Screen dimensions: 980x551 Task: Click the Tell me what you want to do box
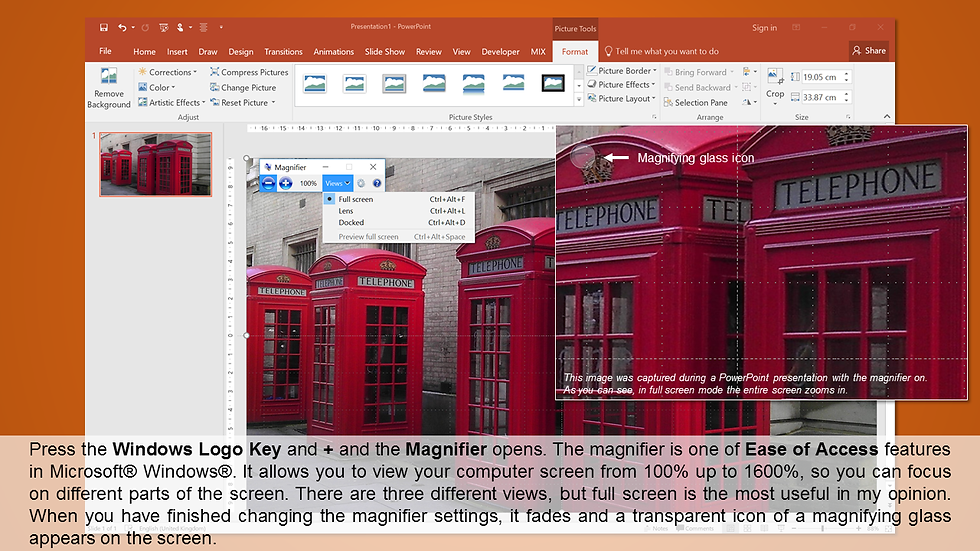[661, 51]
